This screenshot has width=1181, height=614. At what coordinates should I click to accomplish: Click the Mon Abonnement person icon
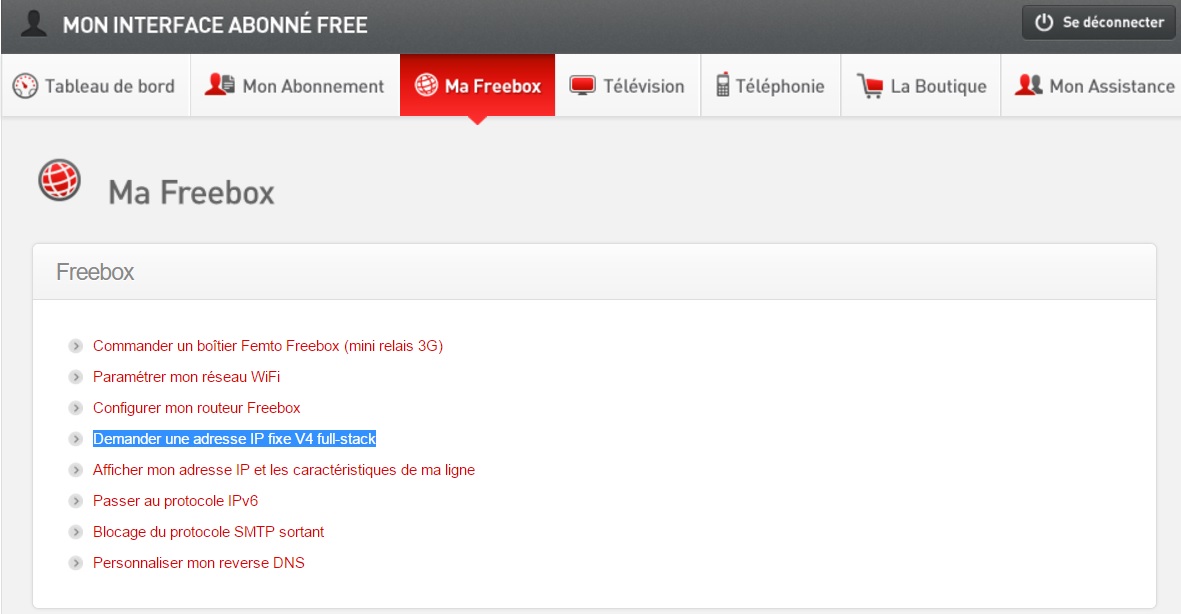coord(219,85)
